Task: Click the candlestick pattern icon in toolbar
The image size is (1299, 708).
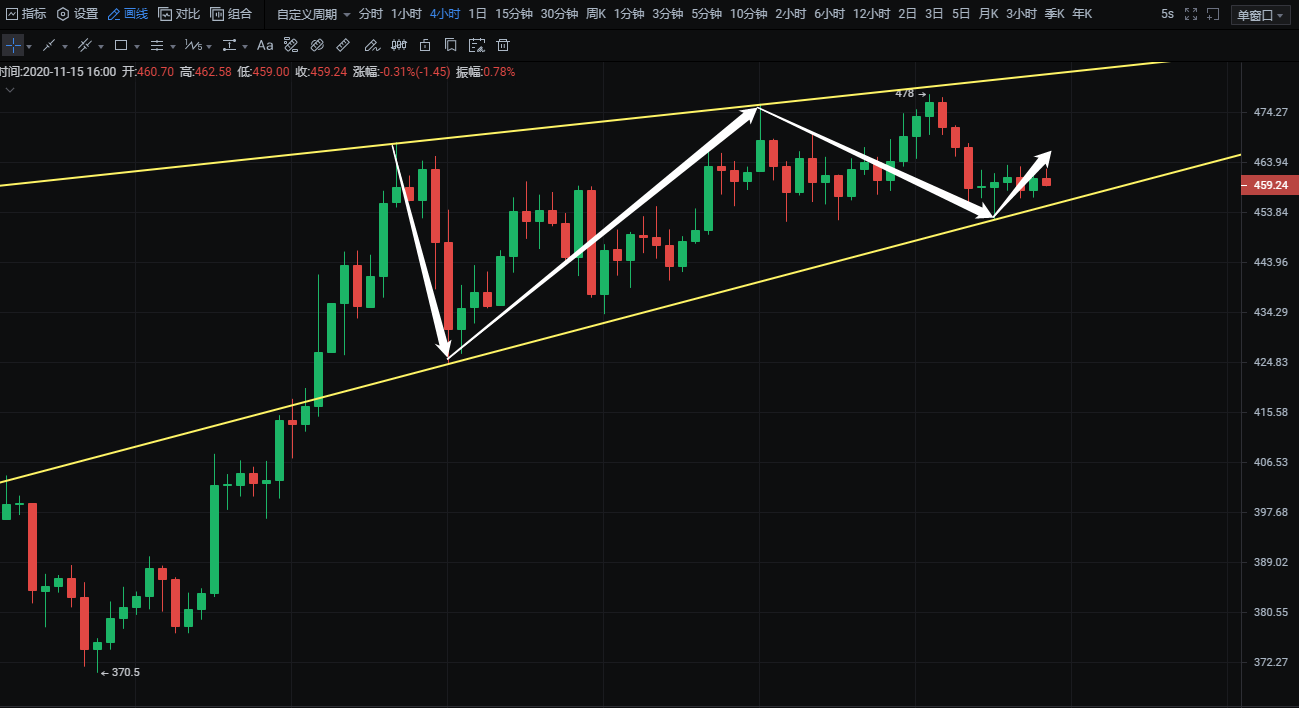Action: point(399,46)
